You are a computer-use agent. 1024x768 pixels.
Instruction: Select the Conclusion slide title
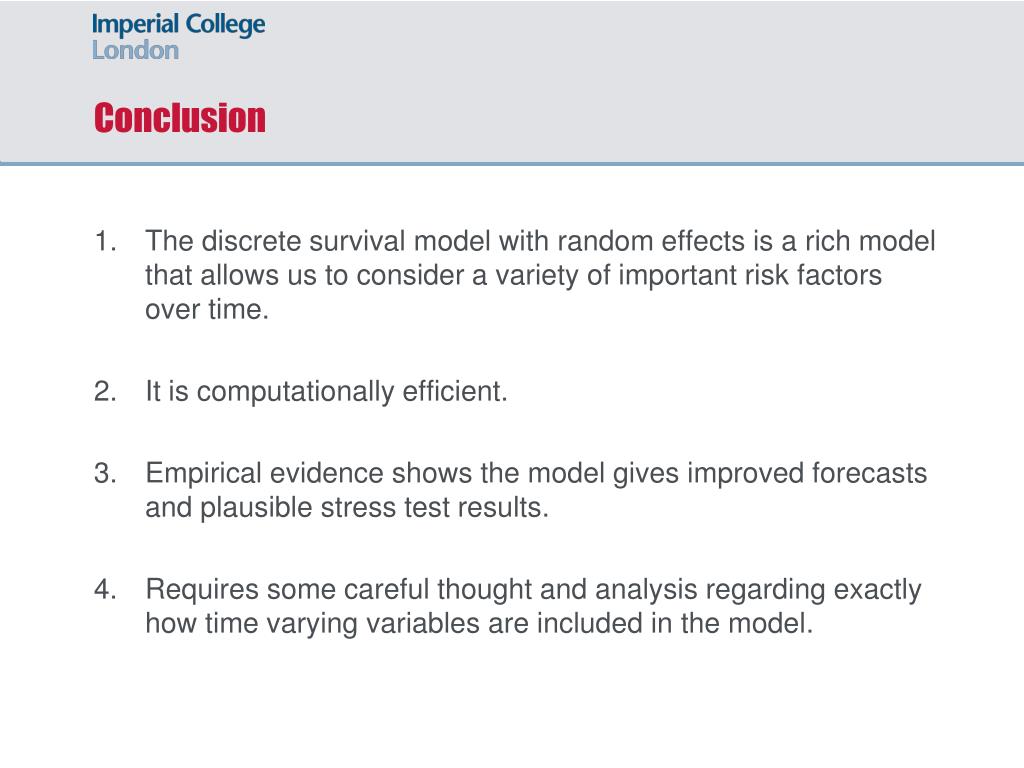click(180, 118)
